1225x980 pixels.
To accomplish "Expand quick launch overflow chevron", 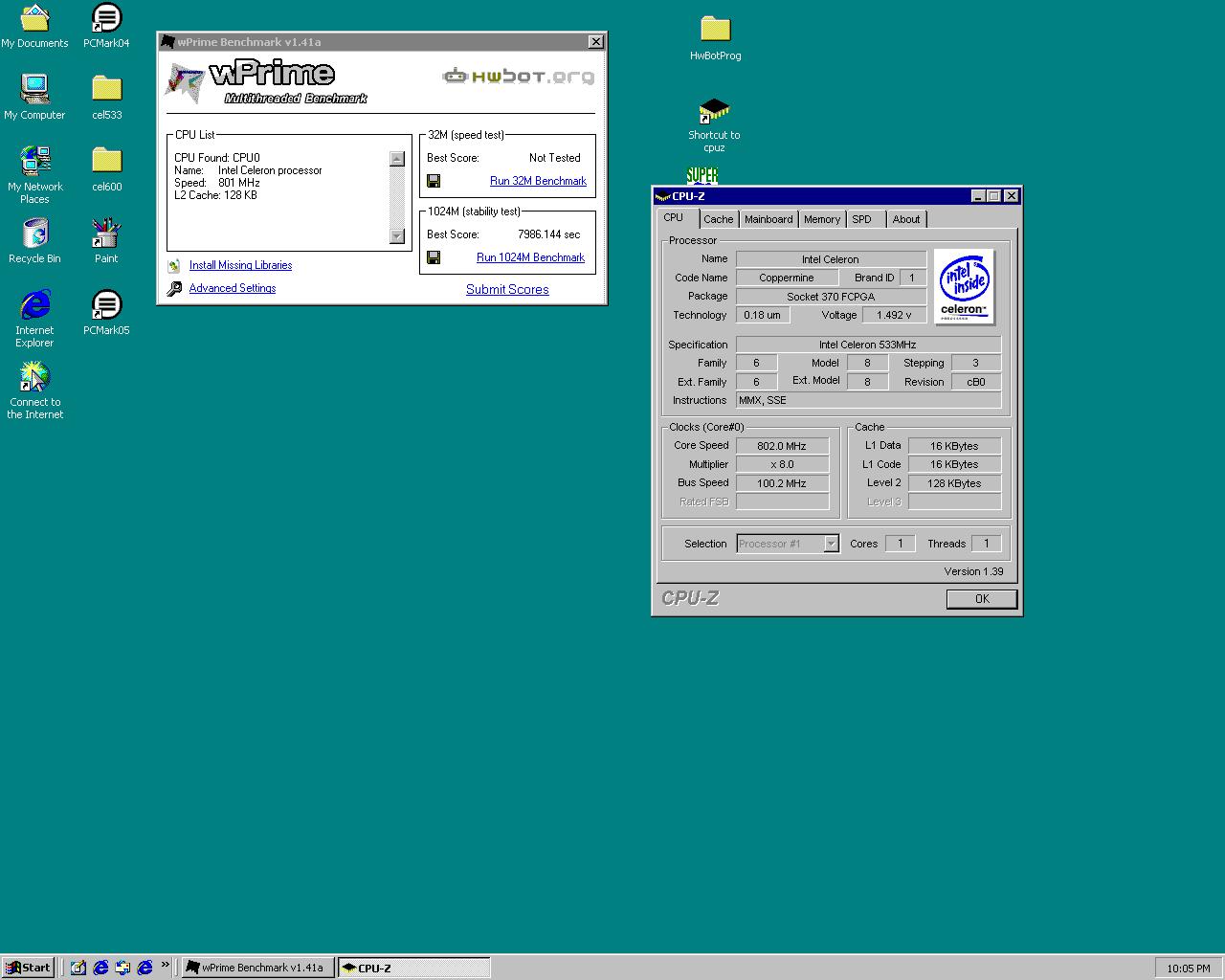I will tap(165, 964).
